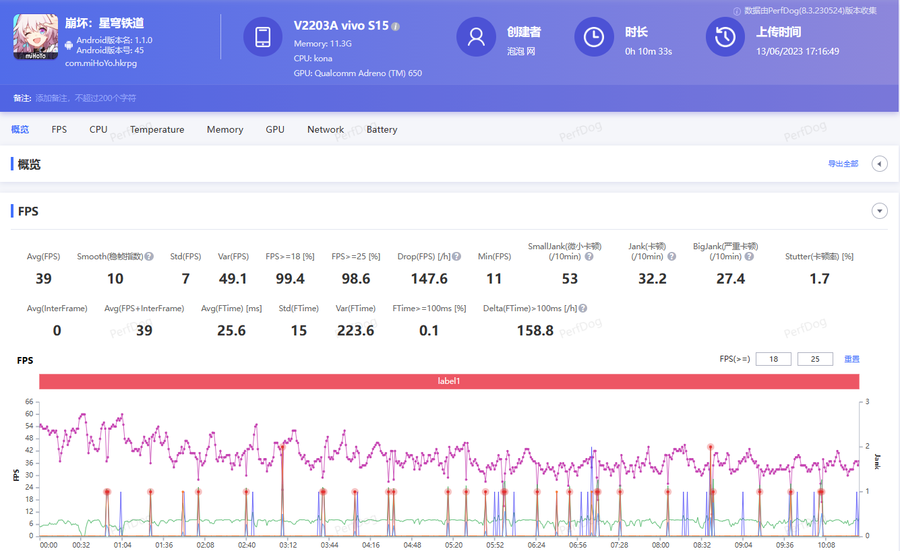Collapse the FPS section dropdown arrow

pos(879,211)
